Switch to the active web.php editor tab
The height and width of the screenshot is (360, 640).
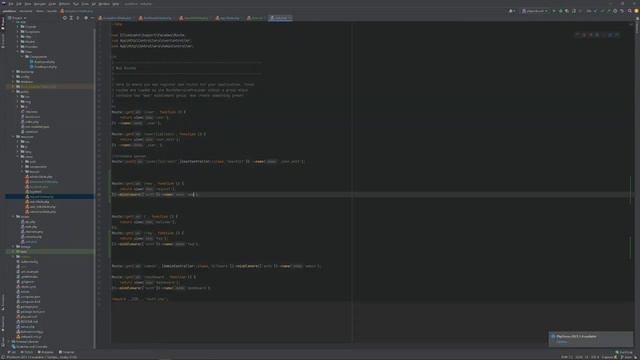pyautogui.click(x=280, y=18)
